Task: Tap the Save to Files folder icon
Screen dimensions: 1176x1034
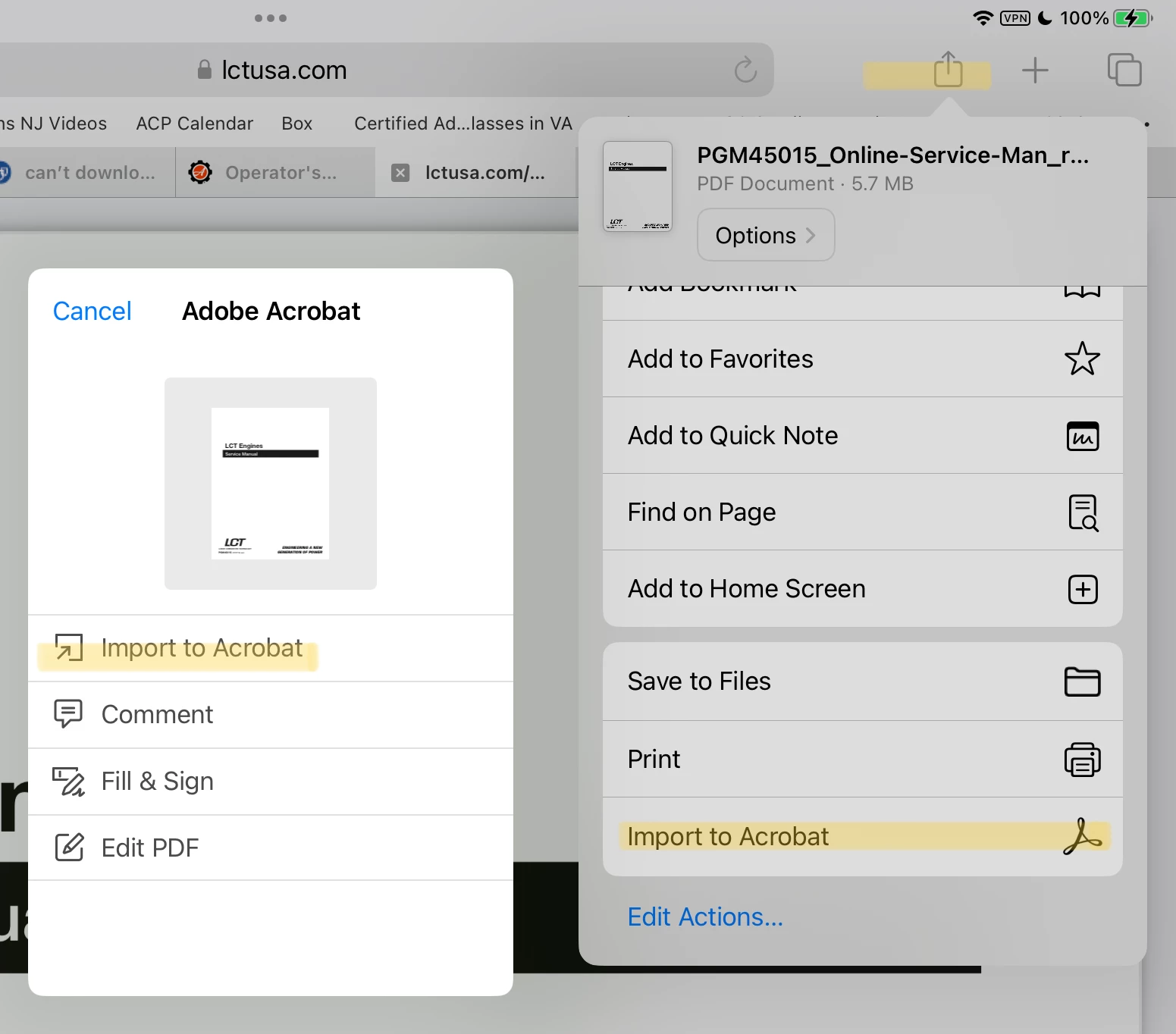Action: point(1082,681)
